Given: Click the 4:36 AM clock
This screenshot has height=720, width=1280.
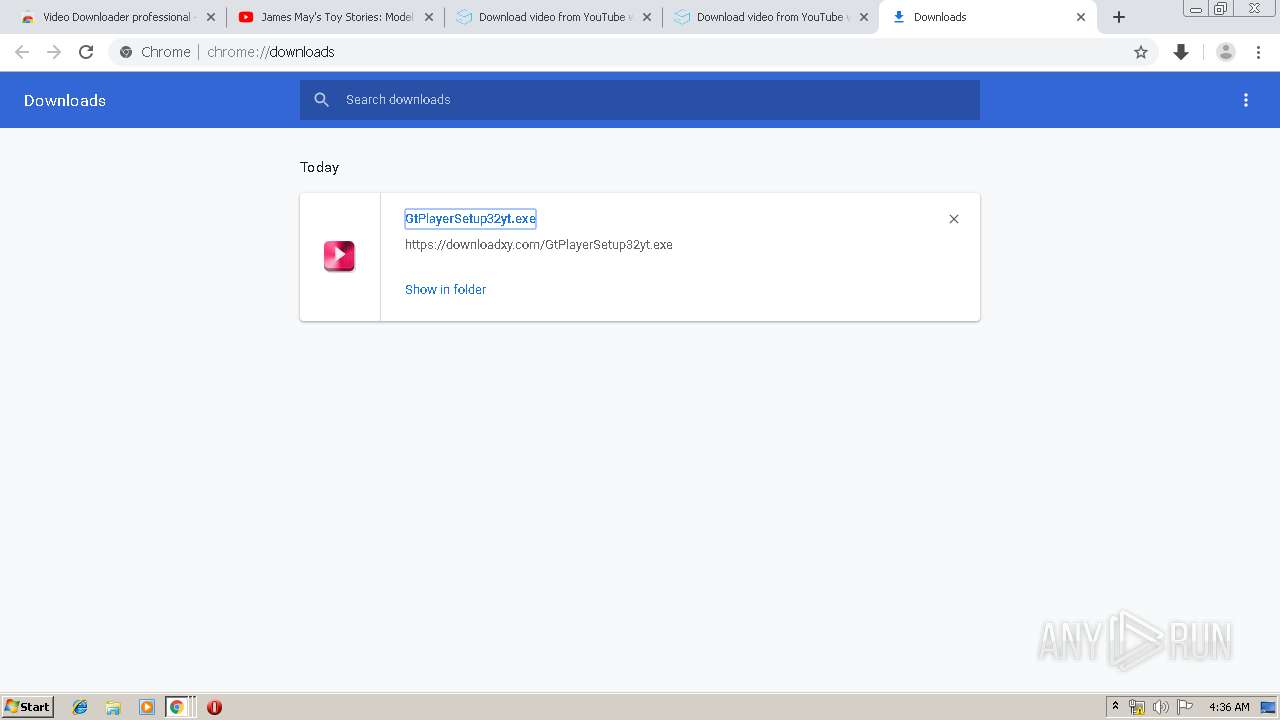Looking at the screenshot, I should 1229,707.
